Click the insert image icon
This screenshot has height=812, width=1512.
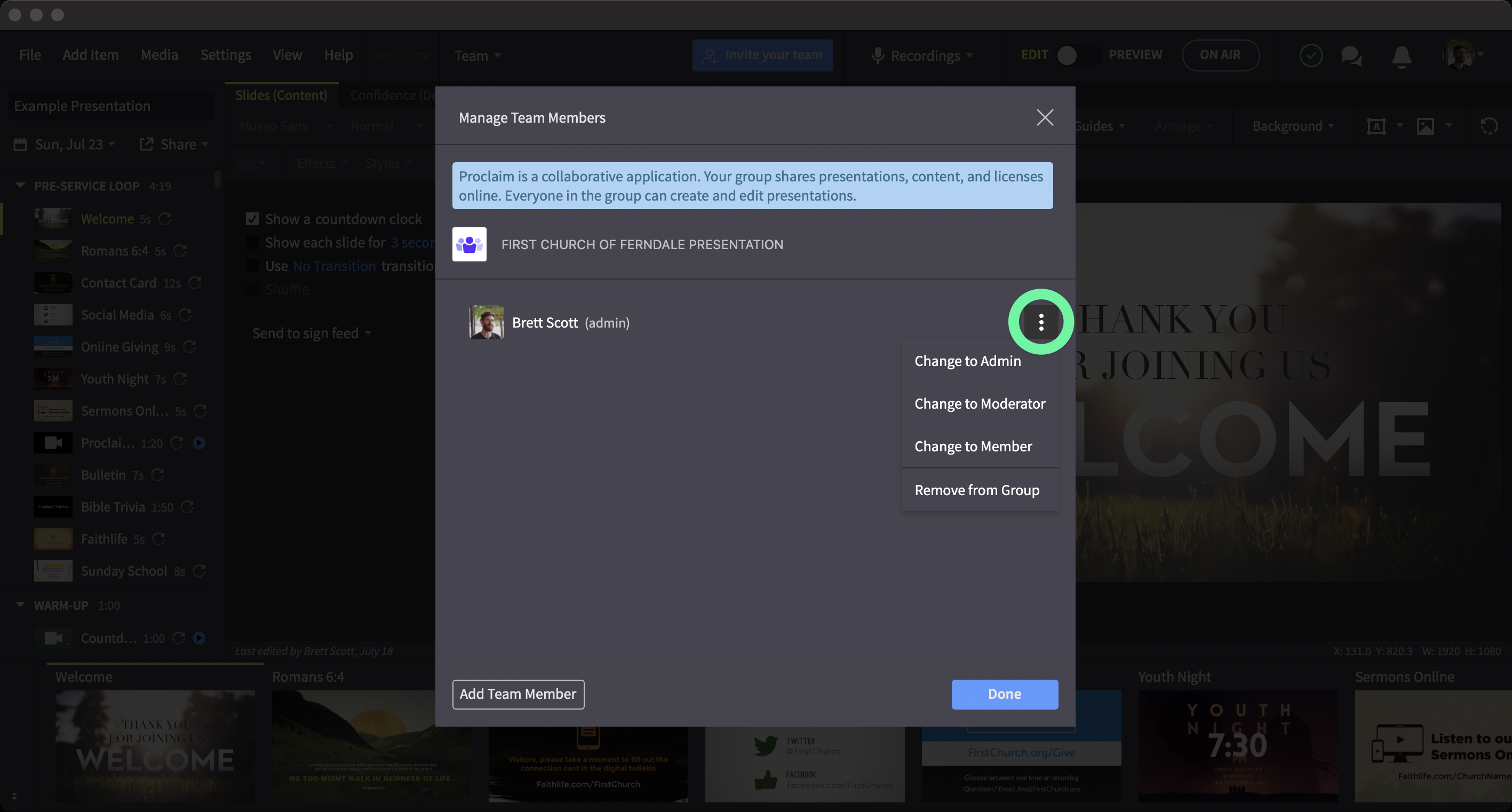tap(1425, 126)
